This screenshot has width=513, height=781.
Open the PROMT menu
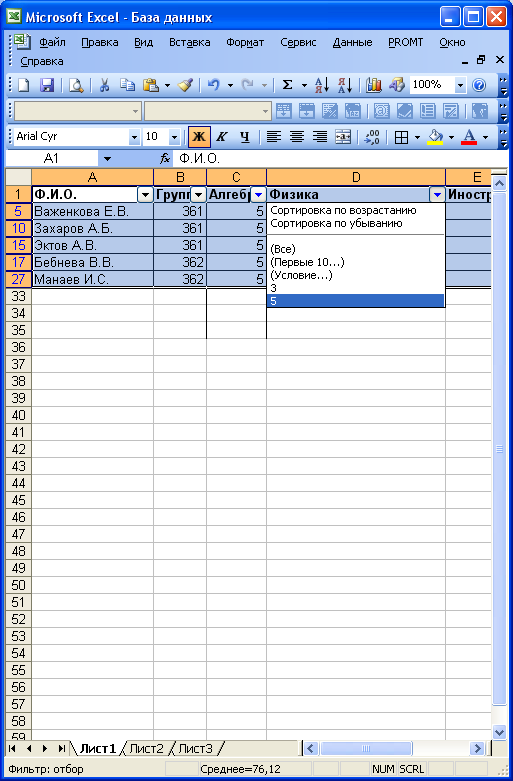[405, 43]
